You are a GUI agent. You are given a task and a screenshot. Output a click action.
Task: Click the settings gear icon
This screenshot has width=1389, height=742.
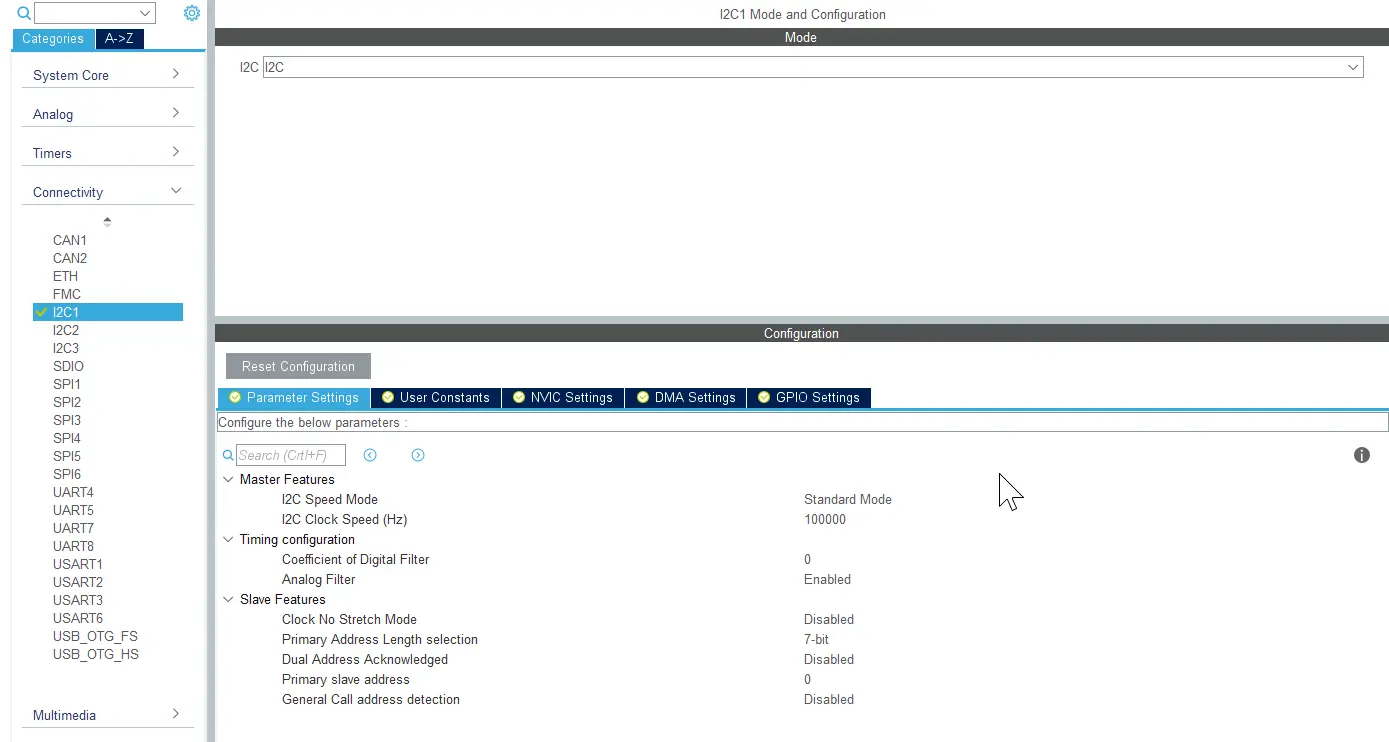coord(192,13)
